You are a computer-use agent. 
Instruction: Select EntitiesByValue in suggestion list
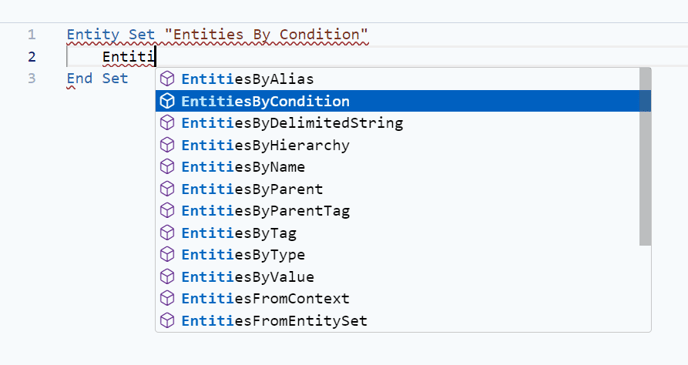point(398,276)
